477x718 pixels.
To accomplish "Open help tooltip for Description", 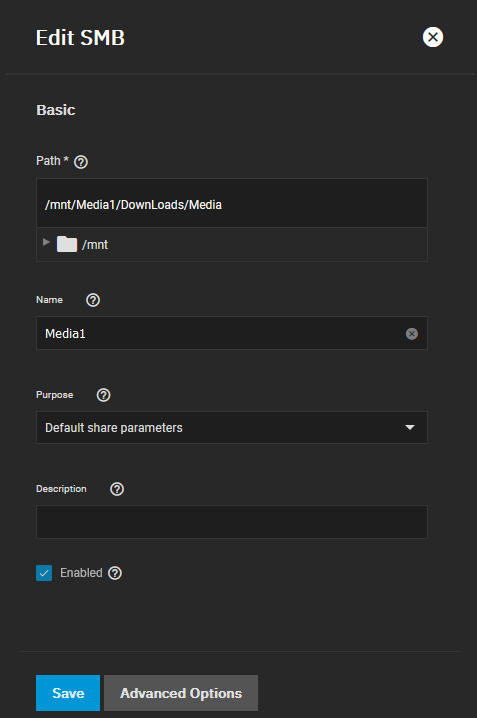I will point(117,489).
